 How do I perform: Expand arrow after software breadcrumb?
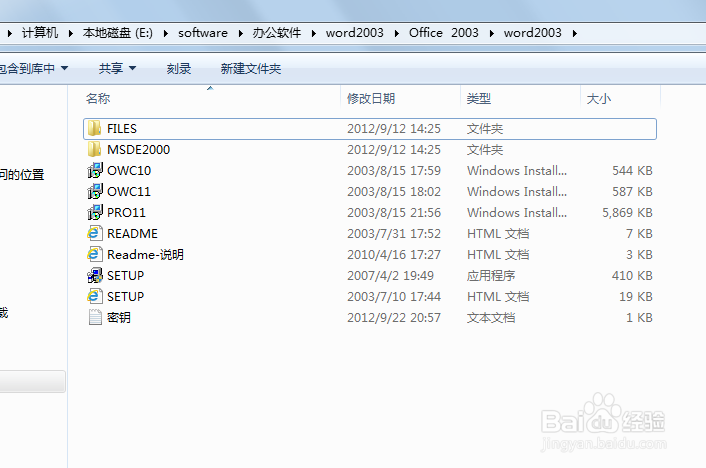click(240, 33)
